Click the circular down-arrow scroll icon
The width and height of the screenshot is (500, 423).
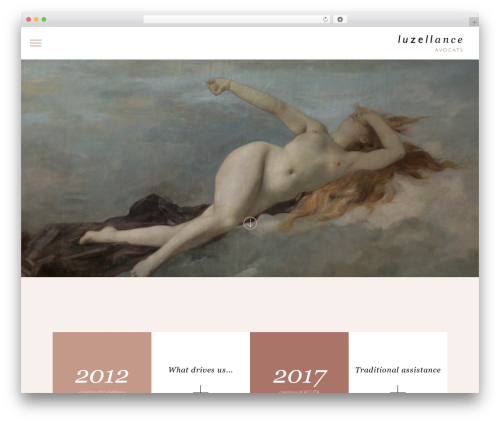[x=250, y=223]
